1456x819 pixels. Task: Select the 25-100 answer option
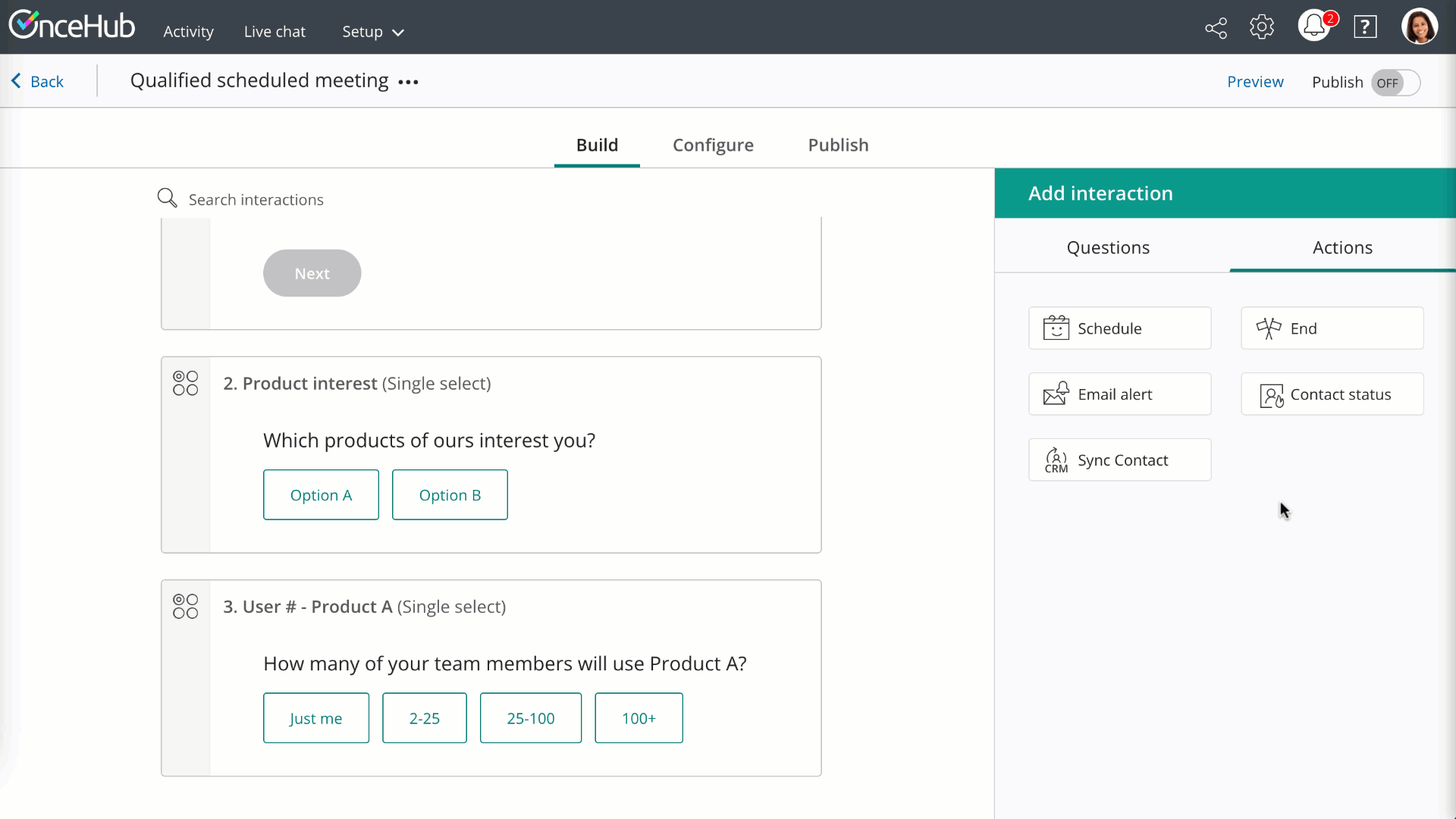(x=530, y=718)
